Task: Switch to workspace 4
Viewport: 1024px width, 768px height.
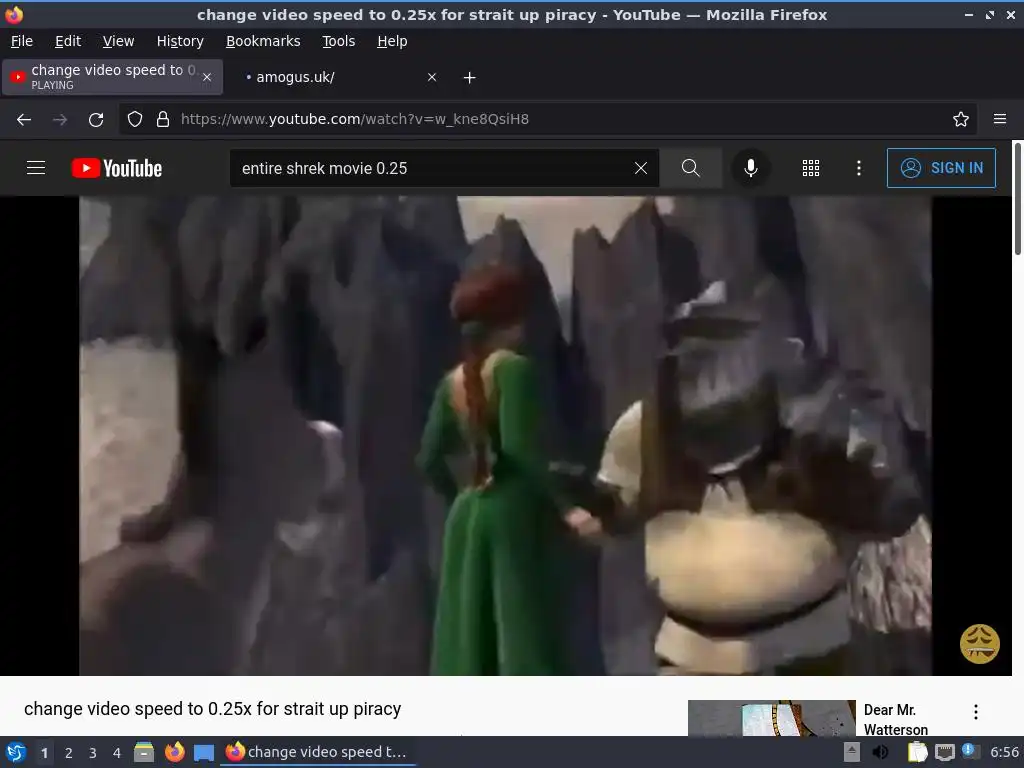Action: pos(117,753)
